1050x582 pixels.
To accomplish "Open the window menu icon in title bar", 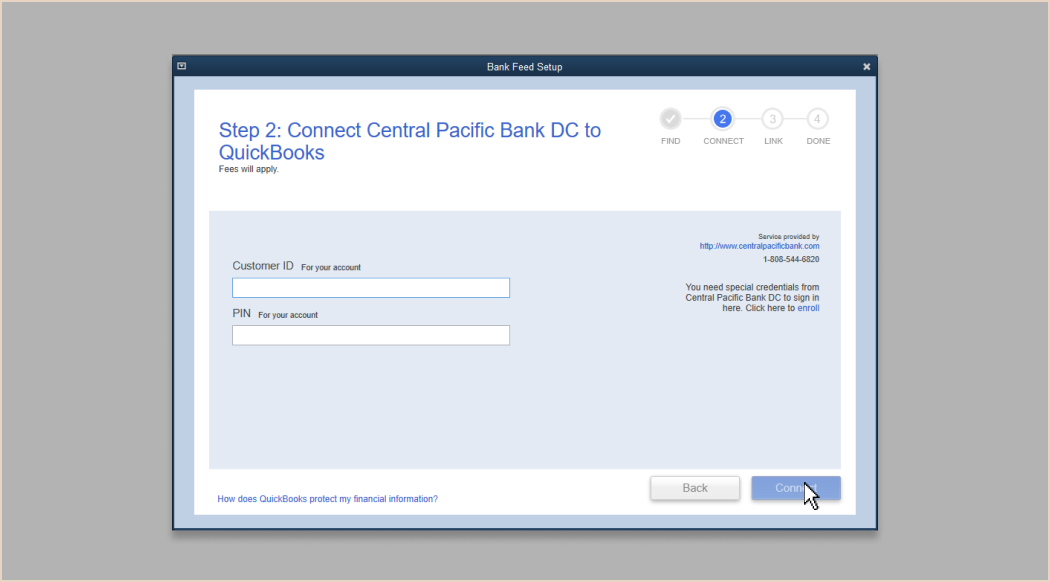I will pos(181,66).
